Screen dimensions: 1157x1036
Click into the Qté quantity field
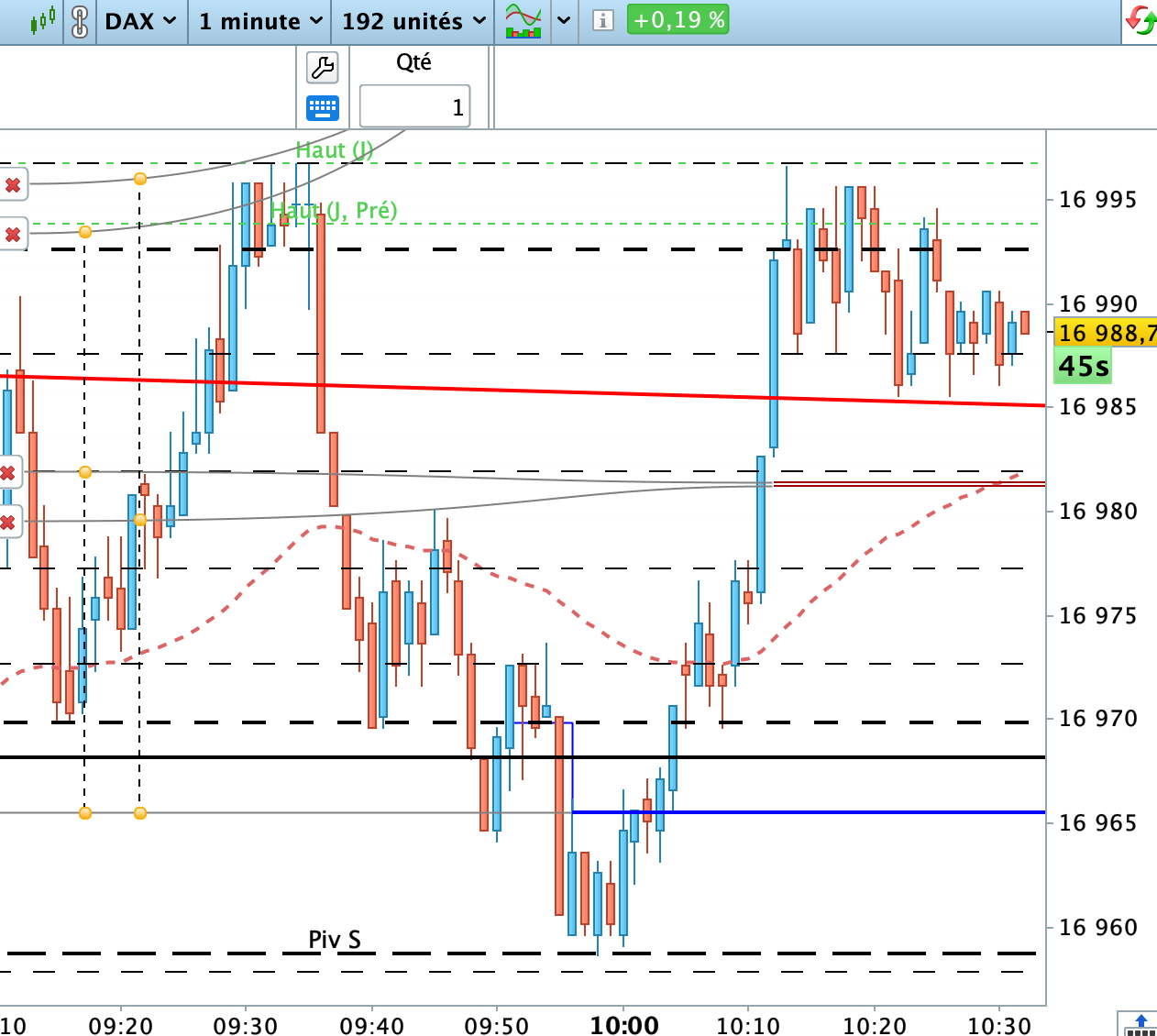point(414,106)
